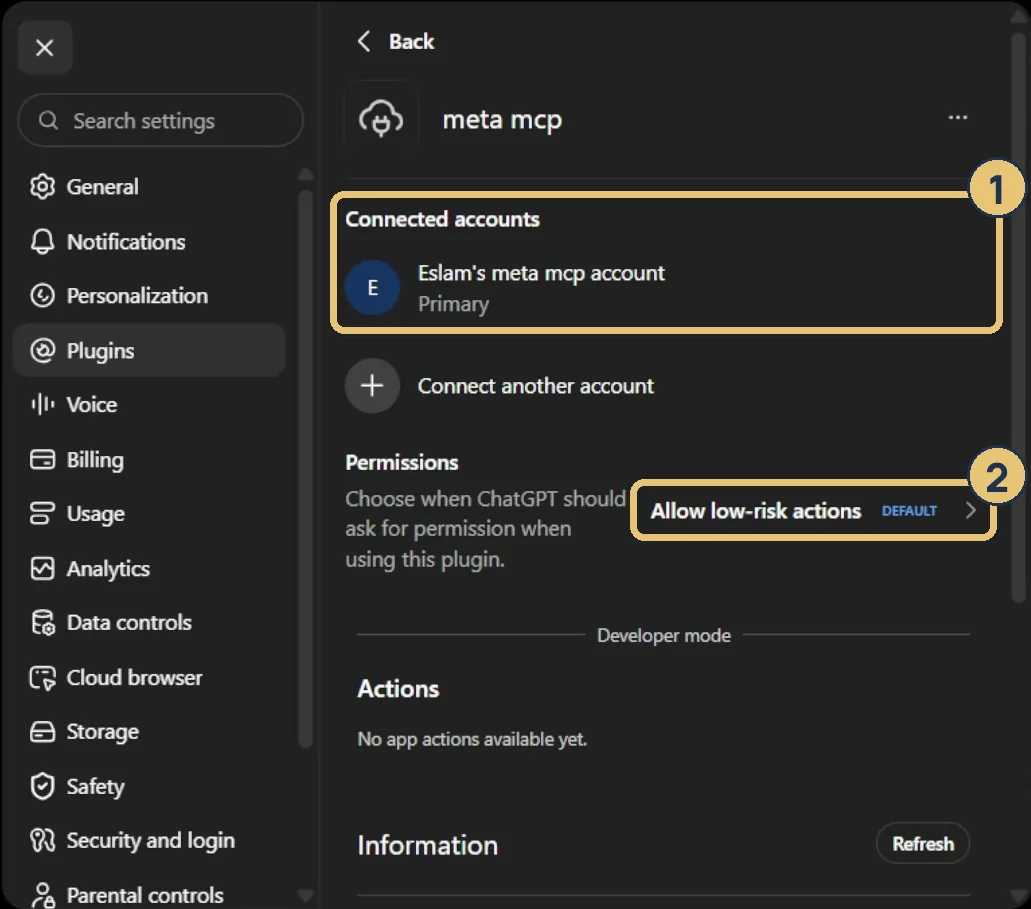Click the General gear icon
The image size is (1031, 909).
43,187
